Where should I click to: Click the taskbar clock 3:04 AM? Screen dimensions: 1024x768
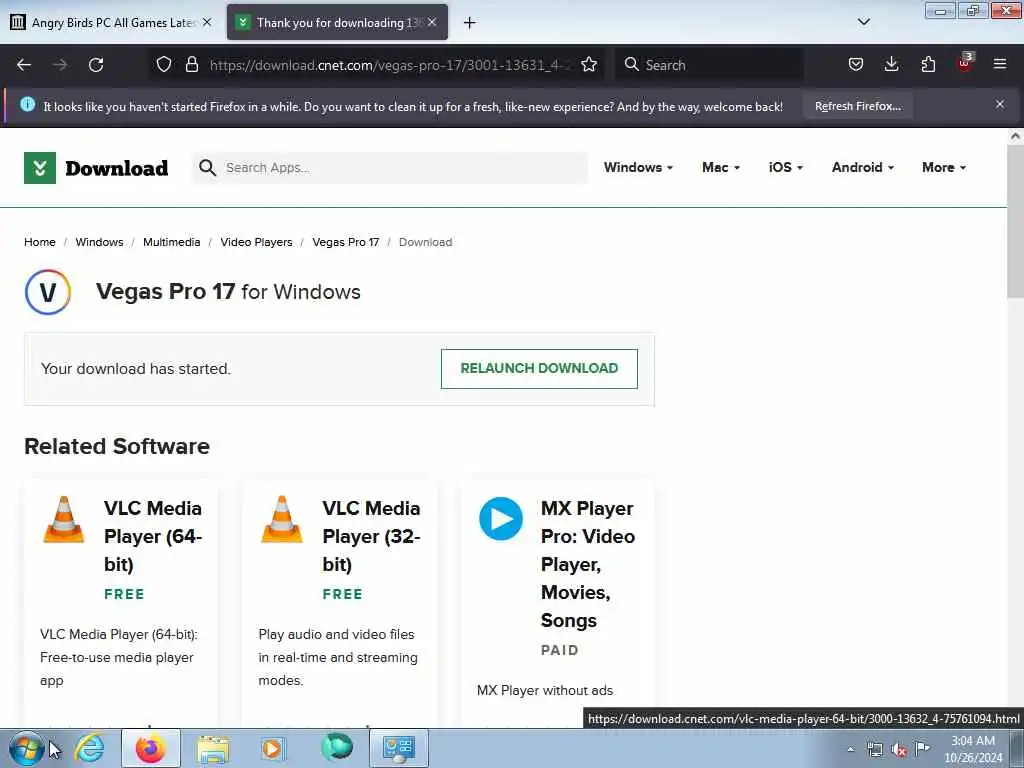point(973,741)
